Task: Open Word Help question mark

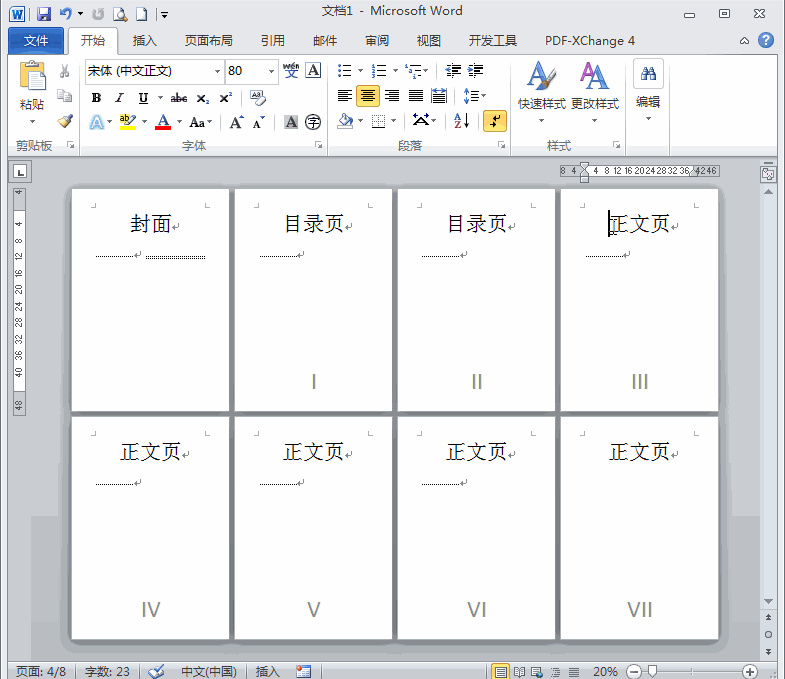Action: coord(766,40)
